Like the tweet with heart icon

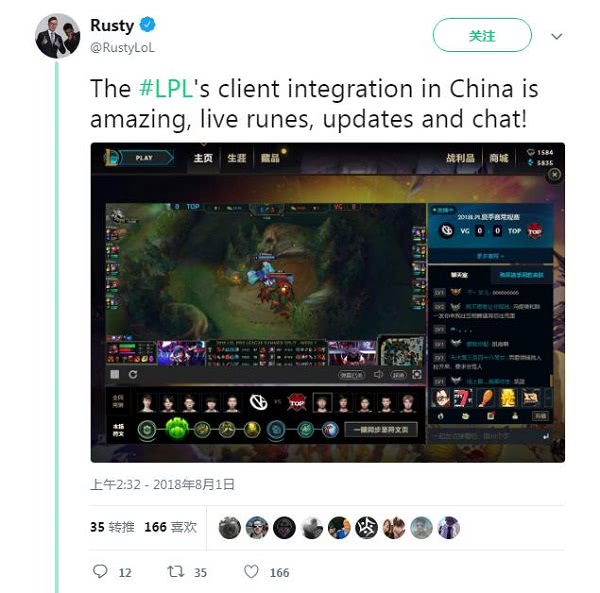click(251, 572)
